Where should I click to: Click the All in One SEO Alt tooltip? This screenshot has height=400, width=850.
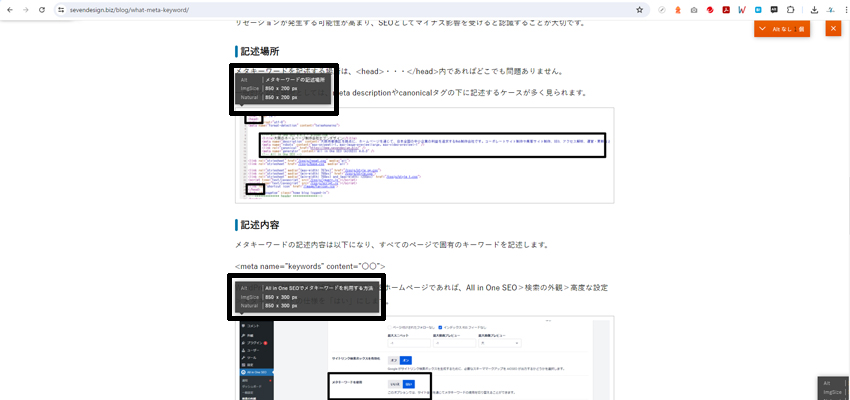(x=308, y=297)
